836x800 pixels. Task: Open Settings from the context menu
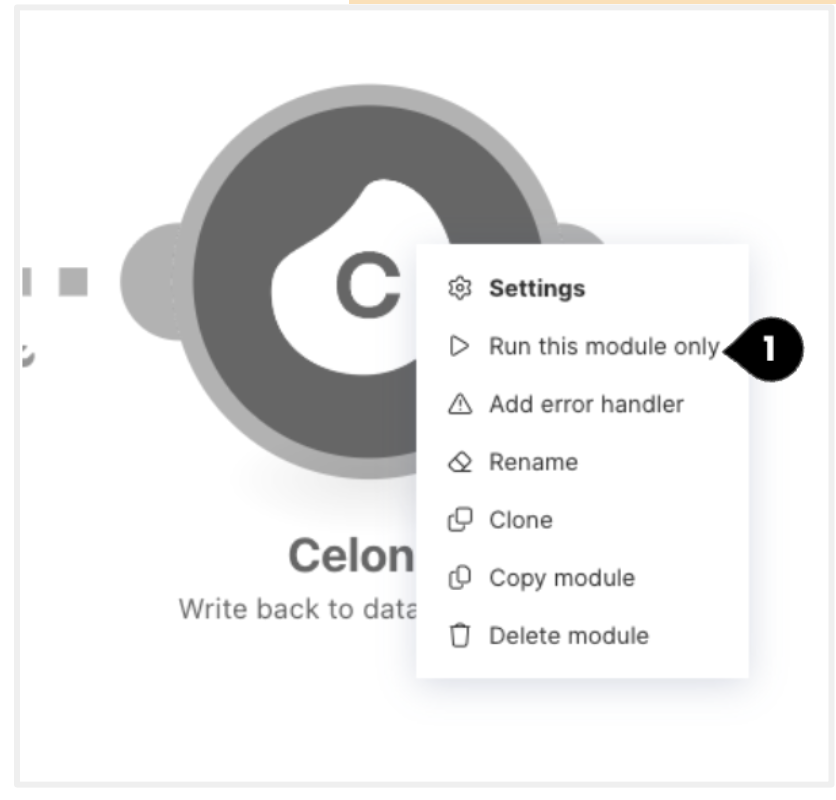point(537,289)
